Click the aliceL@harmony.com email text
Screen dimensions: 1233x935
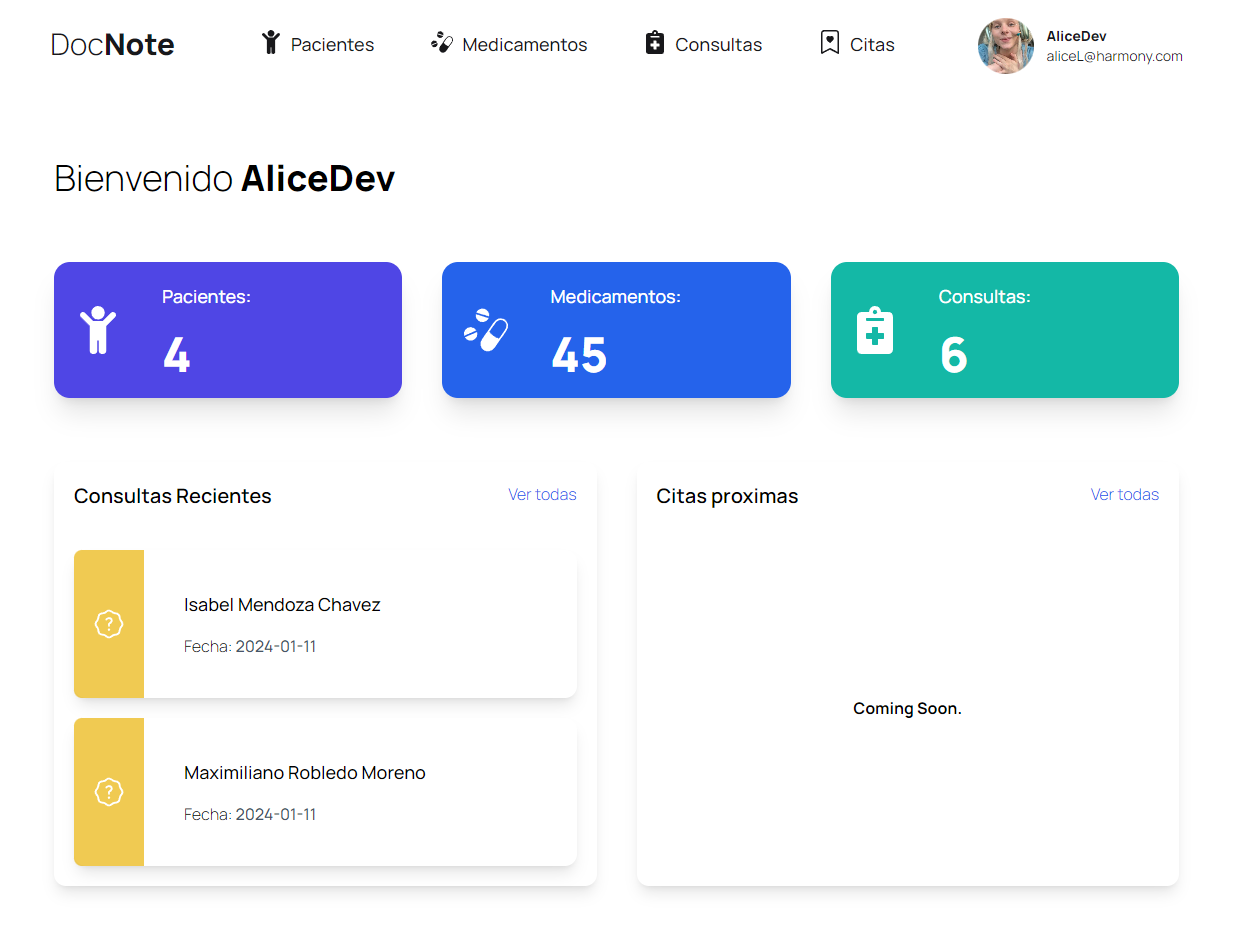(1114, 57)
